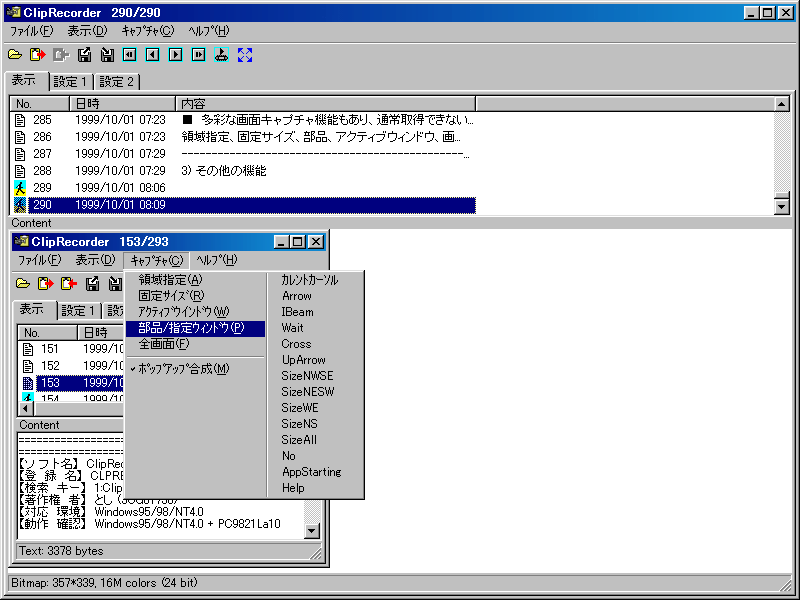Click the No. column header in the main list
Screen dimensions: 800x600
click(40, 104)
